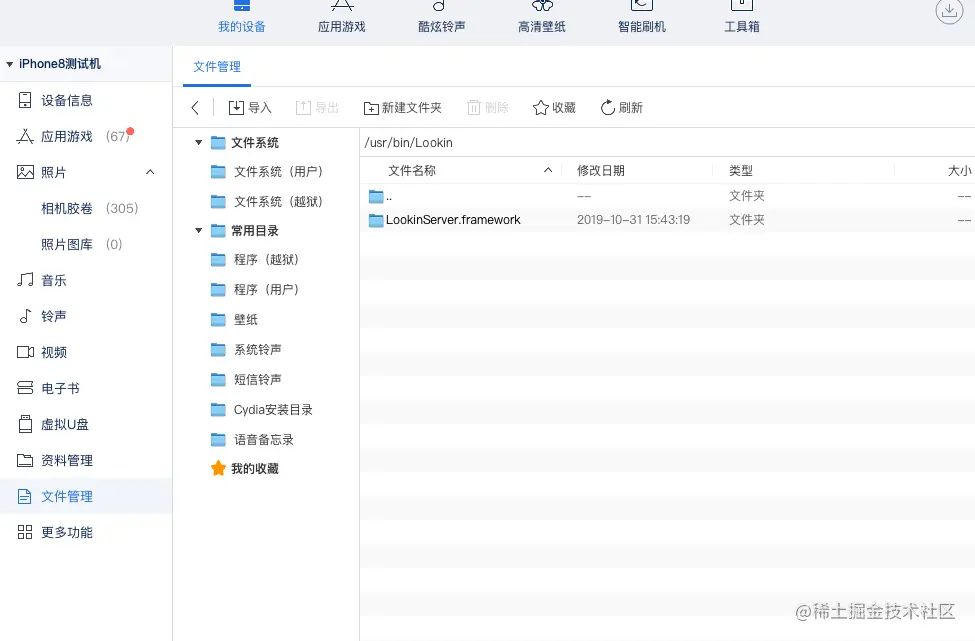975x641 pixels.
Task: Open the 工具箱 toolbox section
Action: [x=742, y=17]
